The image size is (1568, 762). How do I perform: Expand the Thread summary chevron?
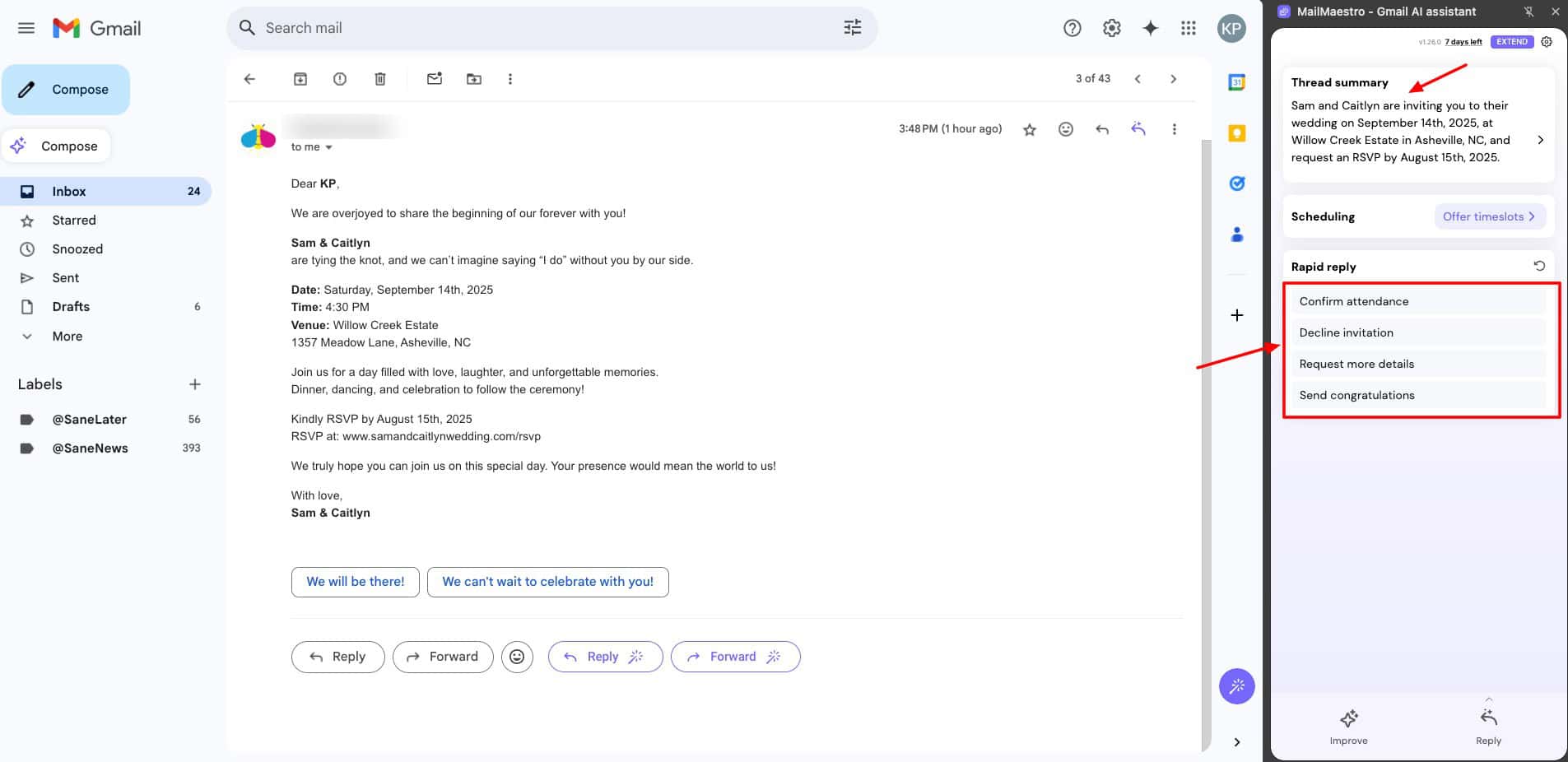(1540, 140)
